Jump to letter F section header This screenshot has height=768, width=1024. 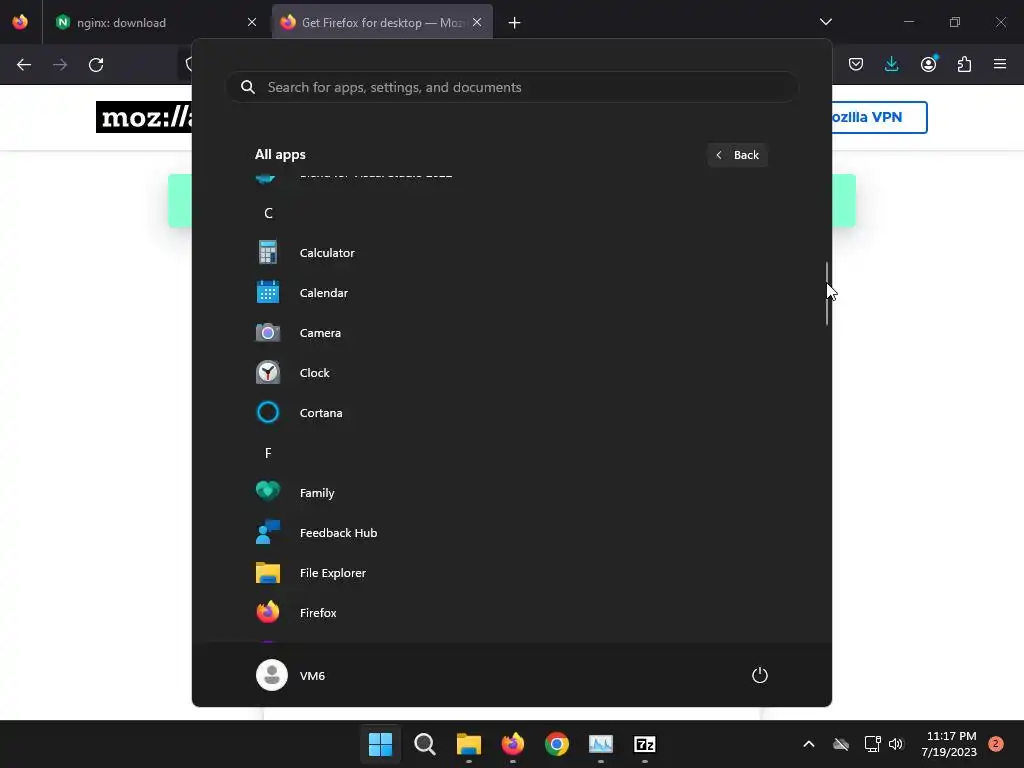pos(268,453)
